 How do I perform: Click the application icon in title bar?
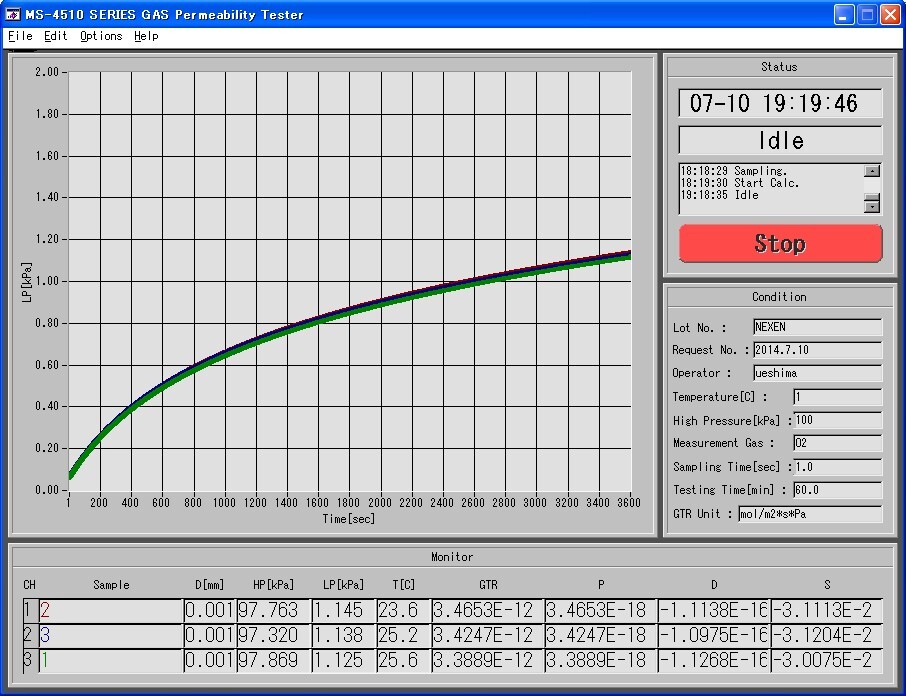pyautogui.click(x=14, y=15)
